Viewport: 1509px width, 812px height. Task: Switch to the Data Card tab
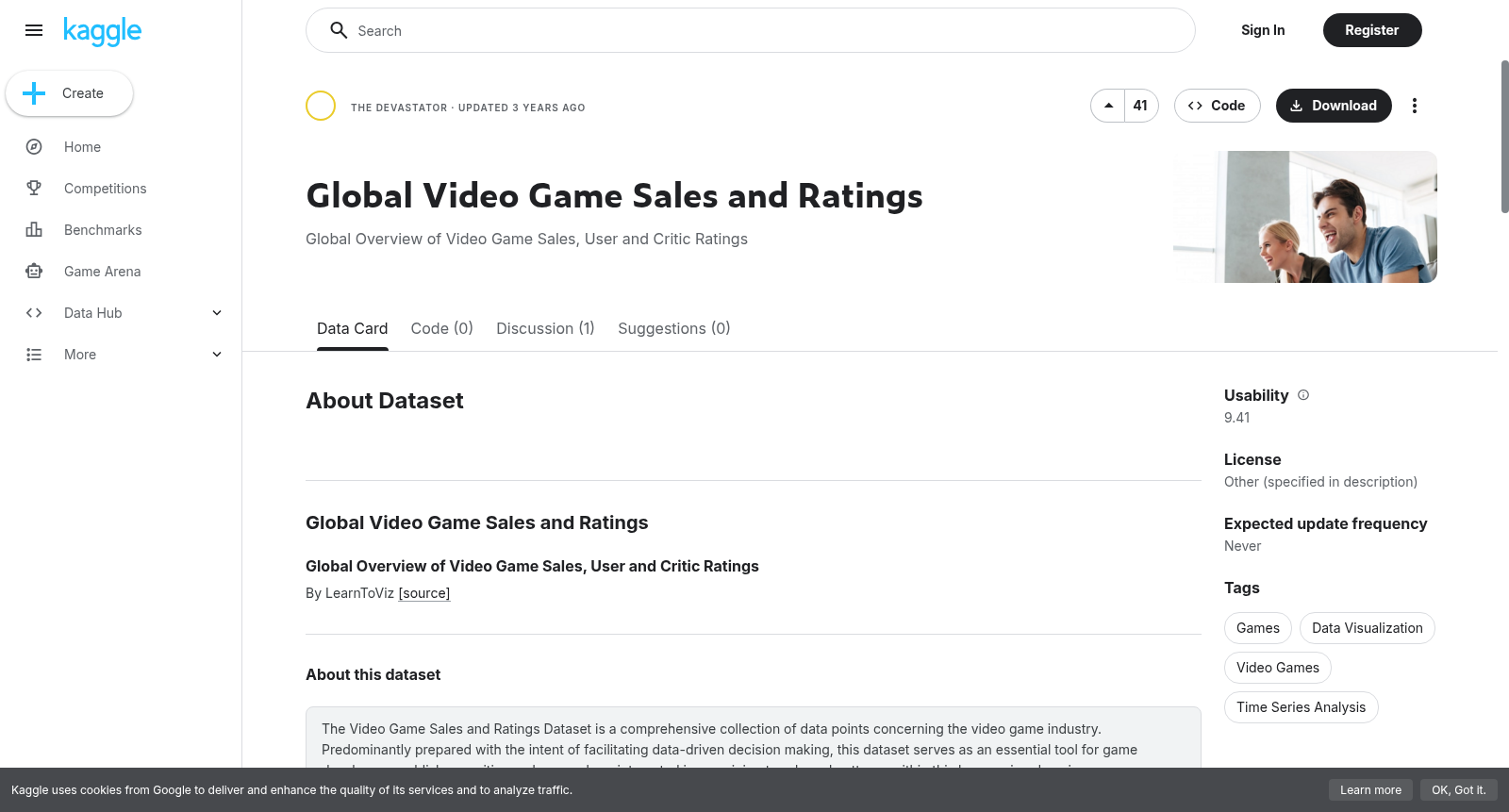click(x=352, y=328)
